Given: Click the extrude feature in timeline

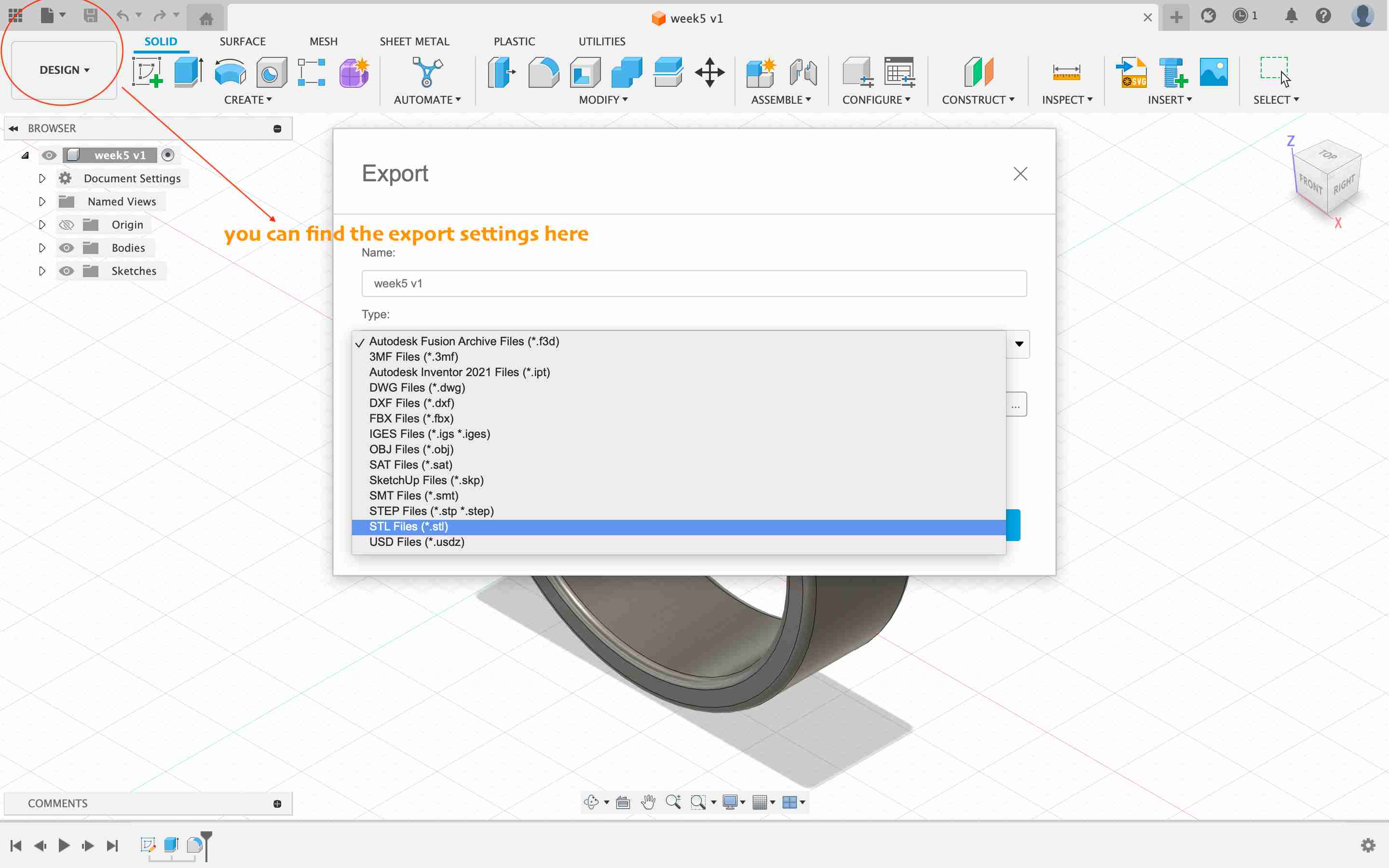Looking at the screenshot, I should (171, 844).
